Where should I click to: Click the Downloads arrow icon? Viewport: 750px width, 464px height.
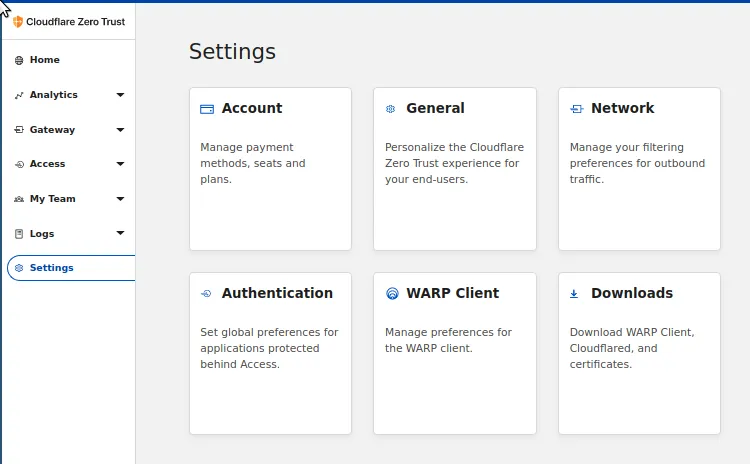574,294
